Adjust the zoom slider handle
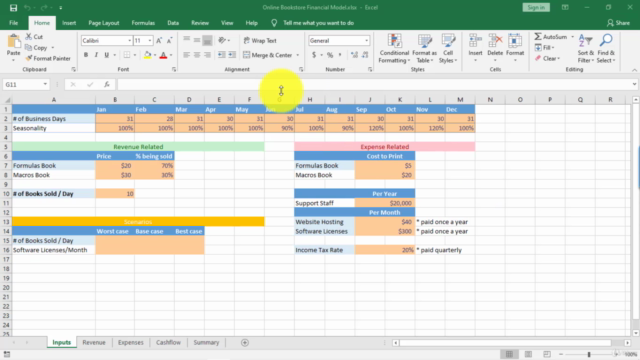Image resolution: width=640 pixels, height=360 pixels. (x=589, y=354)
